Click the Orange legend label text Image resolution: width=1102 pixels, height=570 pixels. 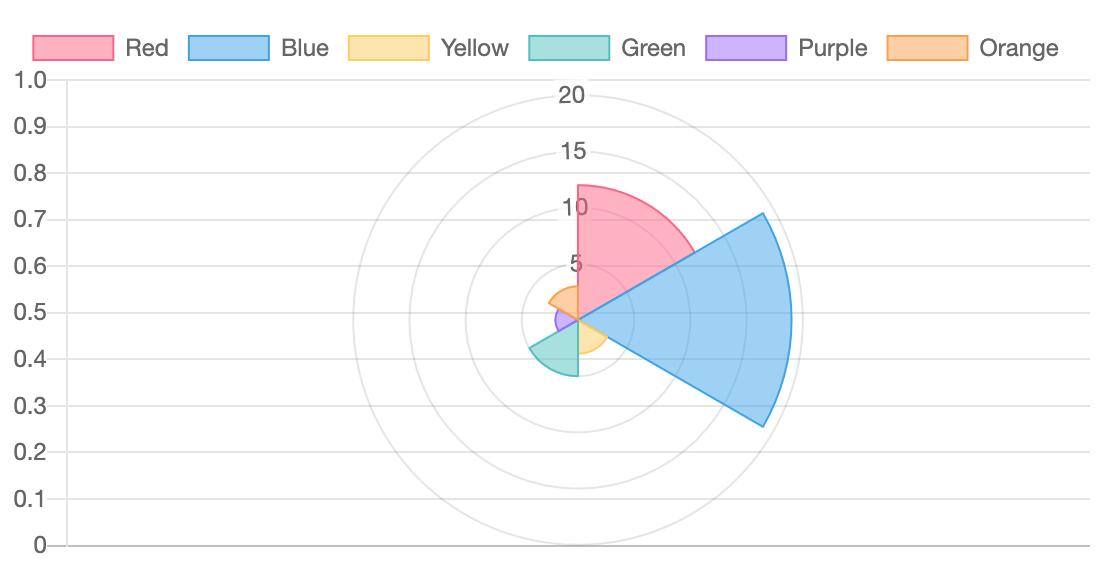1019,48
